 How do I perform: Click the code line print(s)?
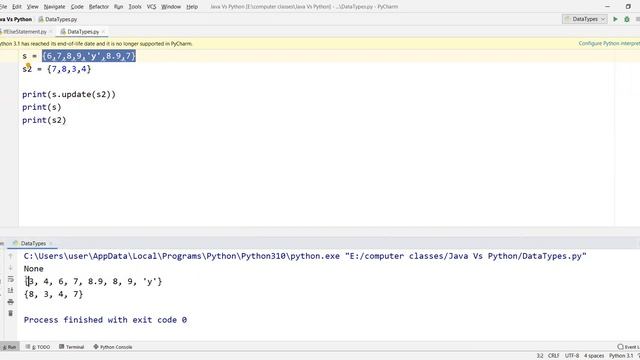42,107
